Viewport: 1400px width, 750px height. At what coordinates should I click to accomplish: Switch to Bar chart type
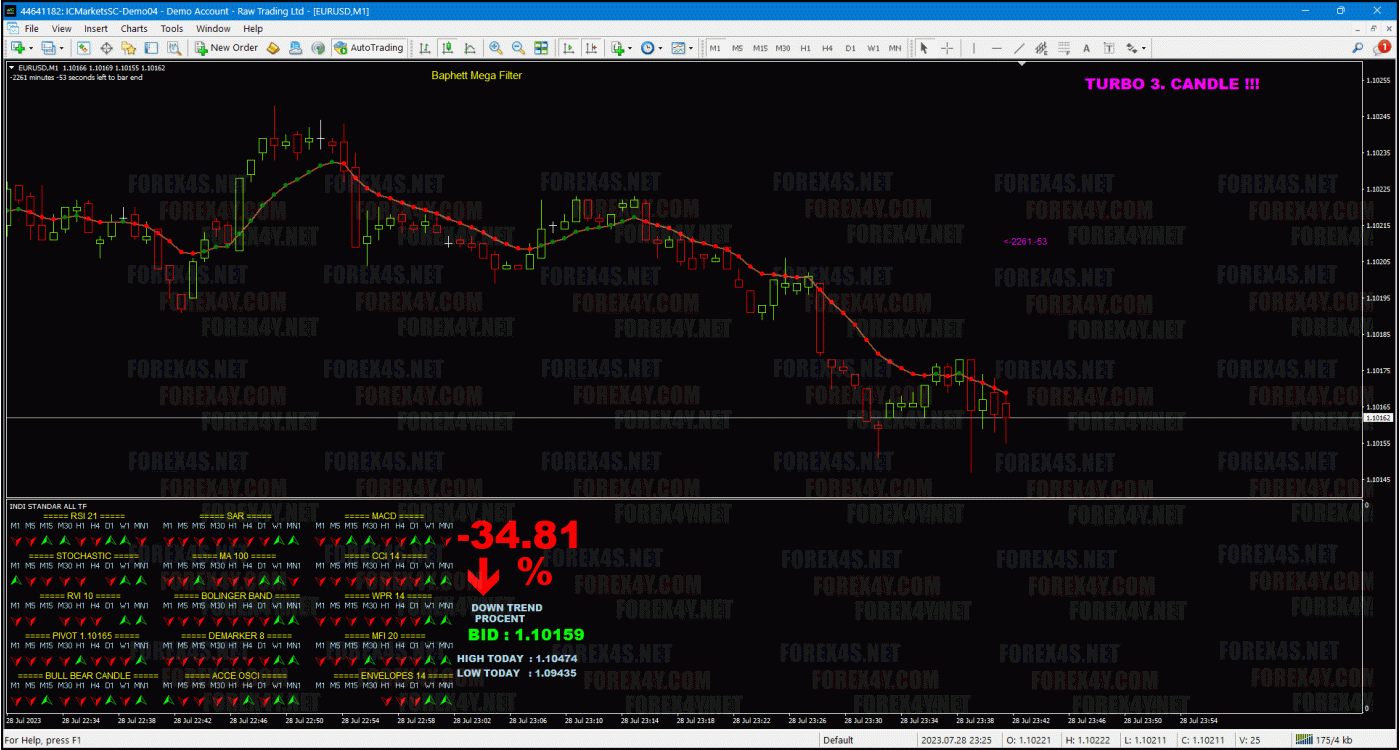pyautogui.click(x=425, y=48)
